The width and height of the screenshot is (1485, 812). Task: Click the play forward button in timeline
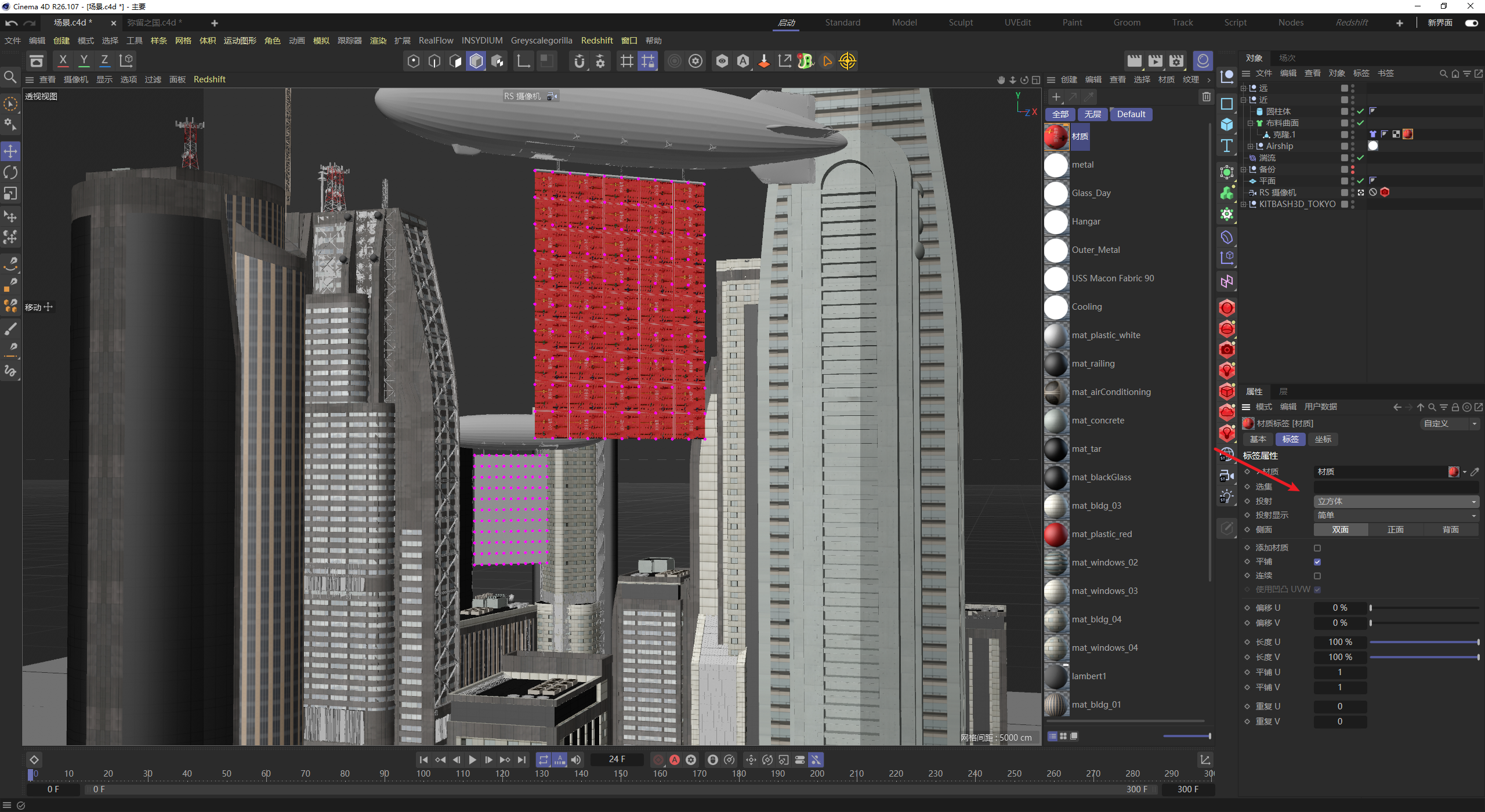pos(472,760)
